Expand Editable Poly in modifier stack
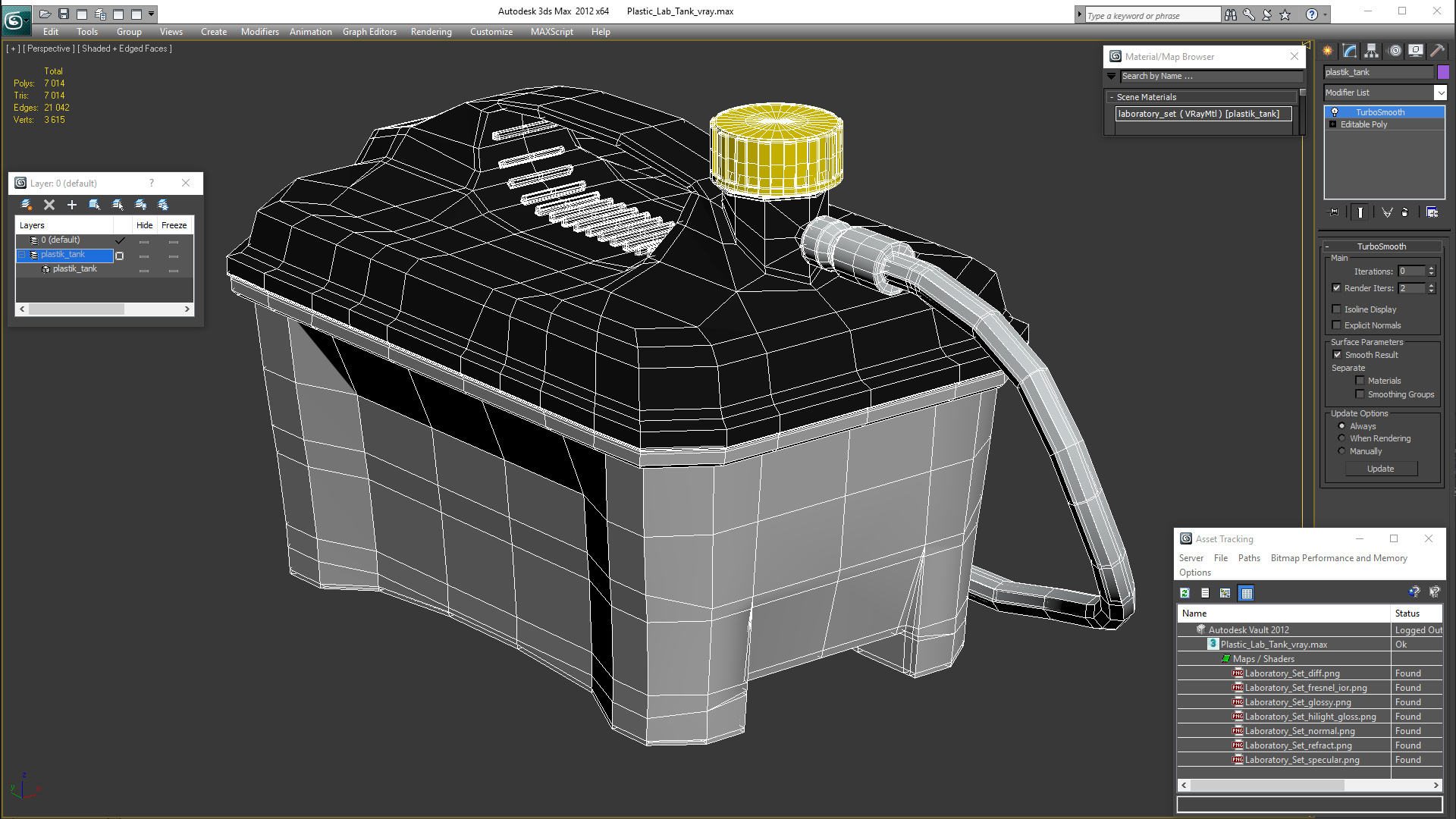The image size is (1456, 819). click(x=1332, y=124)
